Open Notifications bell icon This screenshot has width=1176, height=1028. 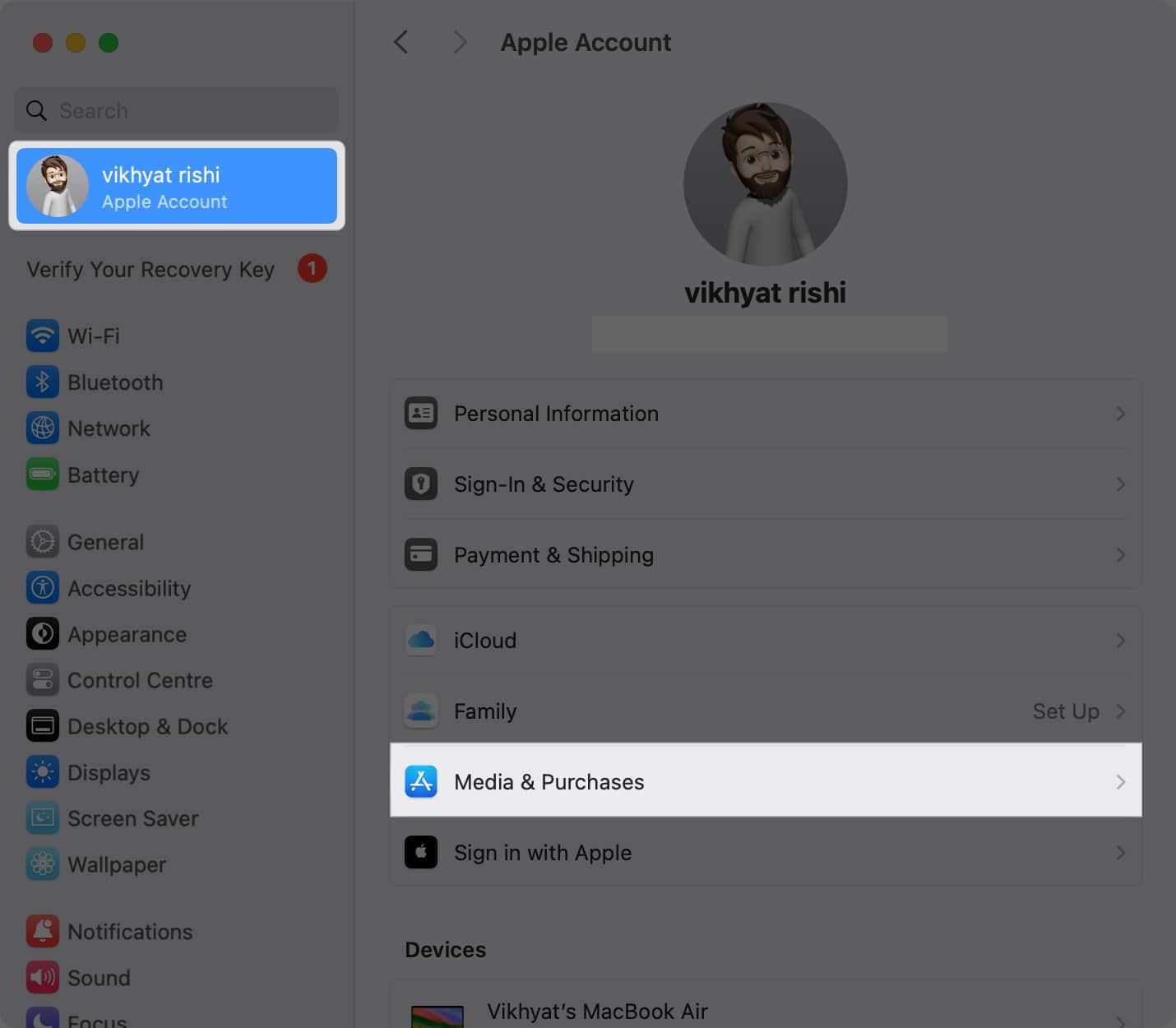43,932
